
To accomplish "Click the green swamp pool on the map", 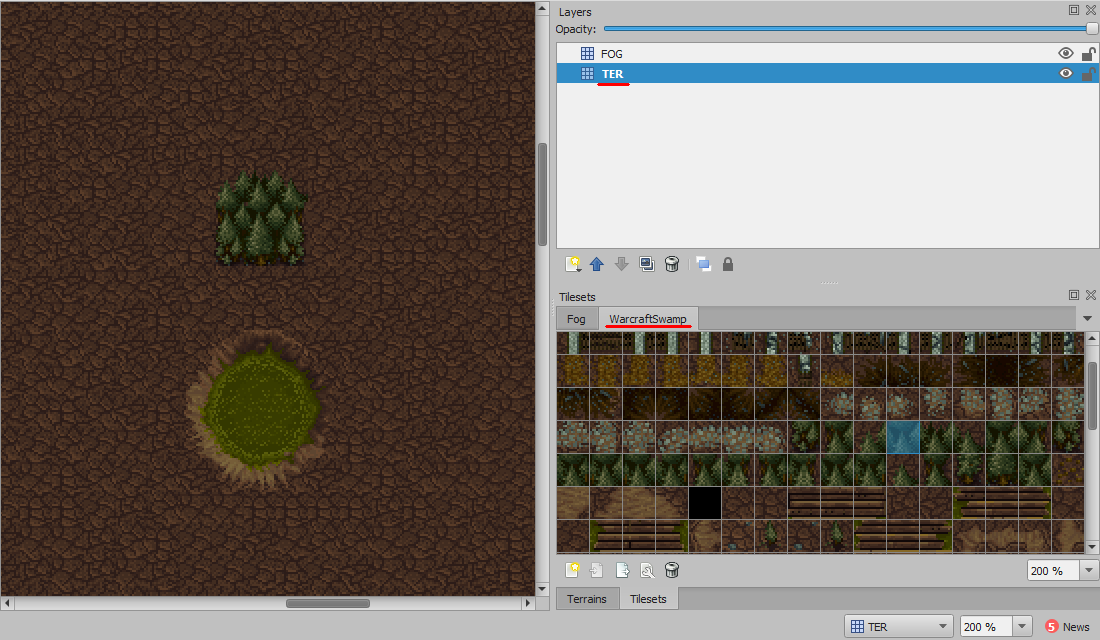I will (x=260, y=408).
